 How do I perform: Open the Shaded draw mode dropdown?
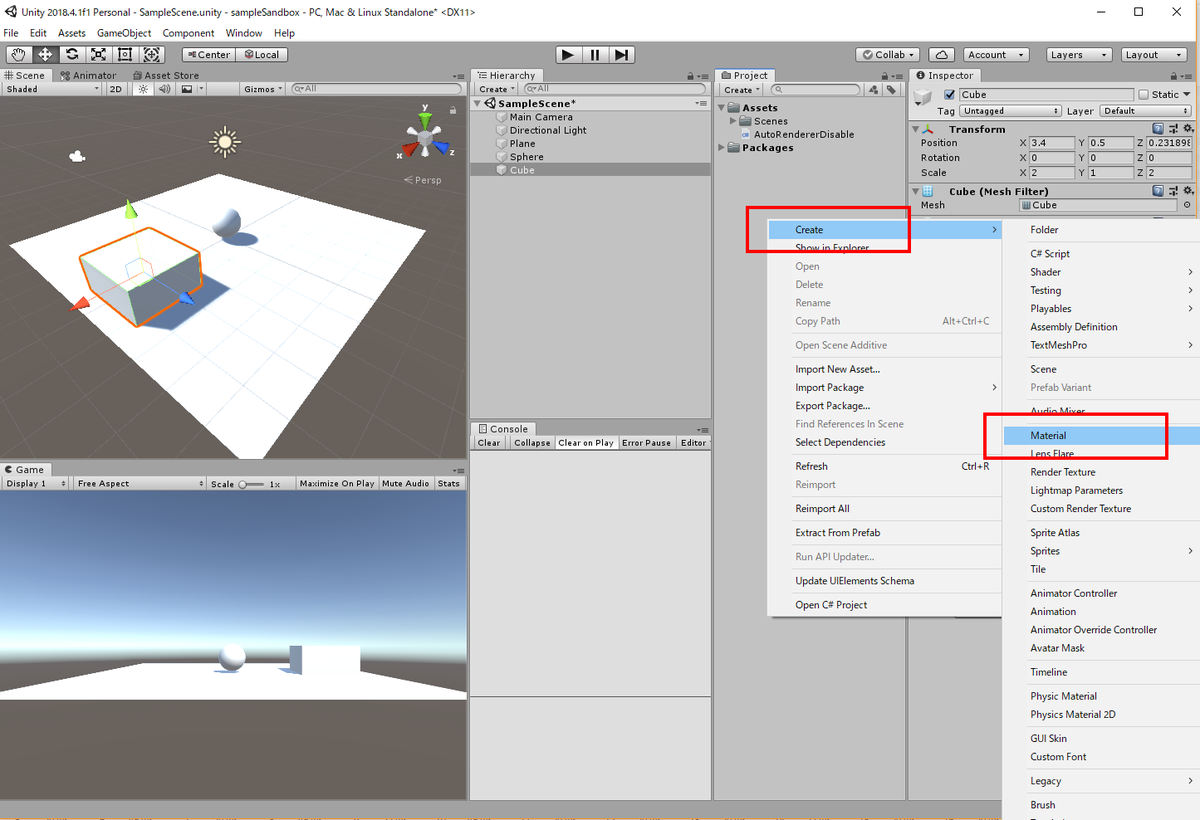point(52,89)
